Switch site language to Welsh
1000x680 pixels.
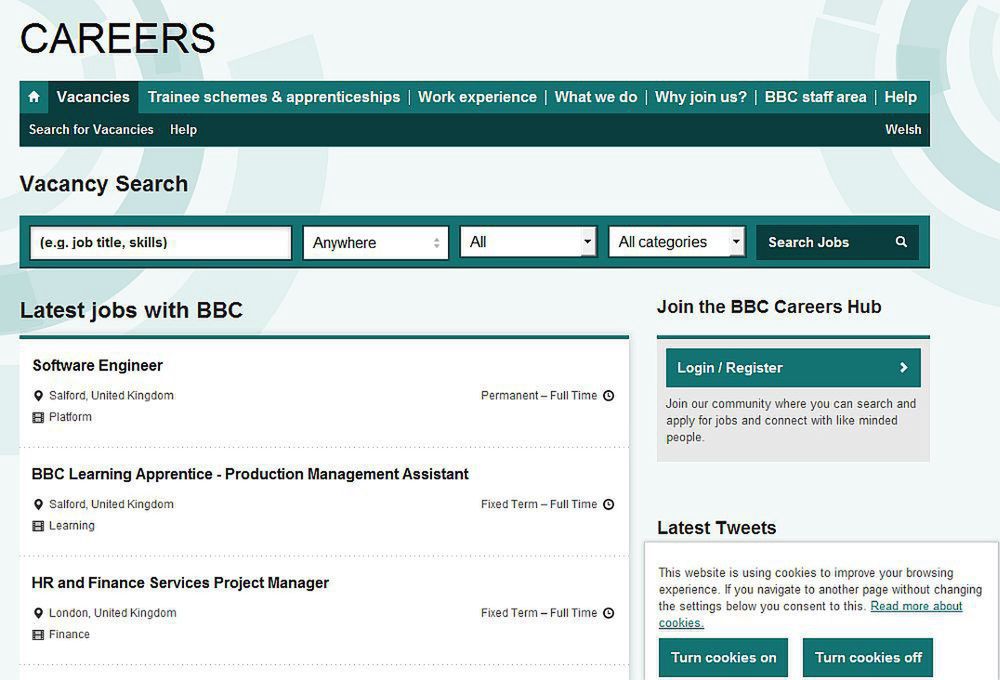point(903,129)
